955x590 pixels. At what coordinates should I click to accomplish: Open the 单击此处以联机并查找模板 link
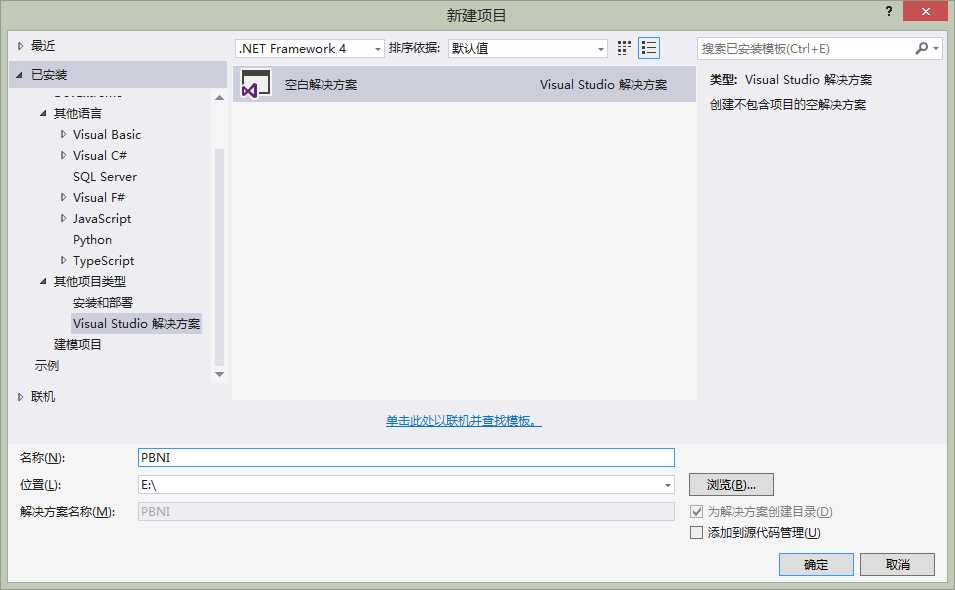tap(463, 421)
